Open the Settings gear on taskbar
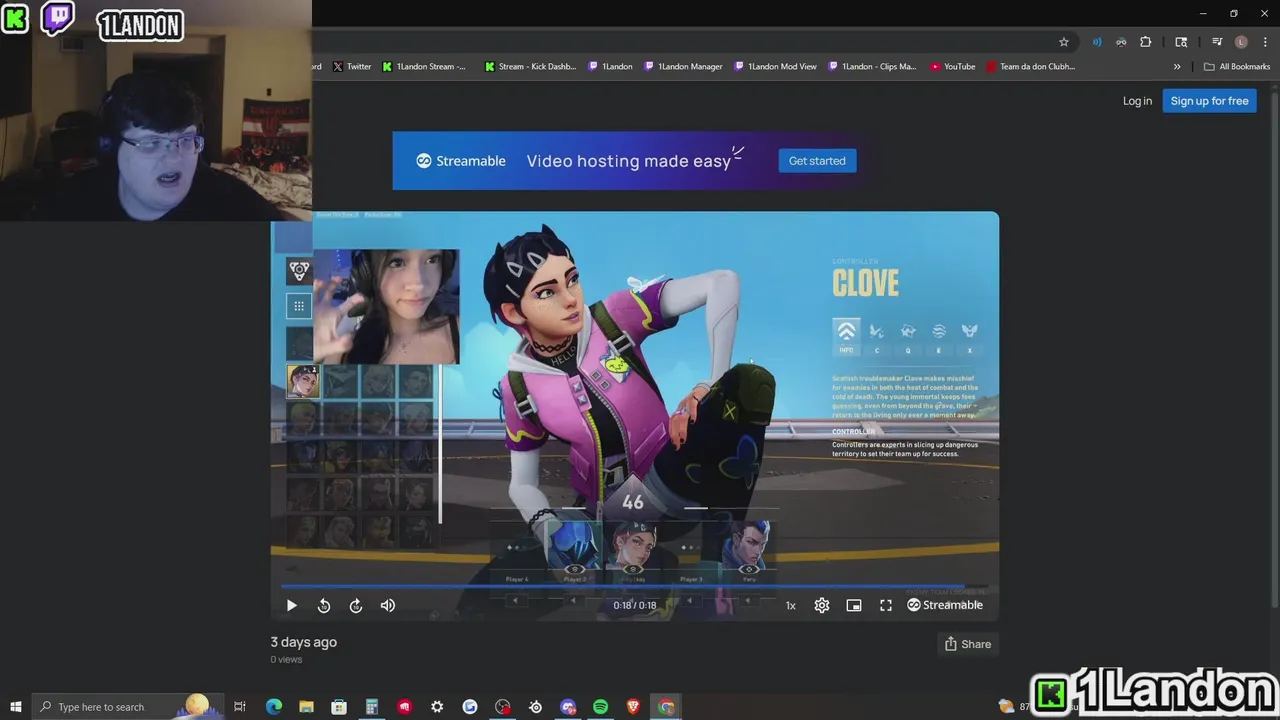1280x720 pixels. click(437, 707)
